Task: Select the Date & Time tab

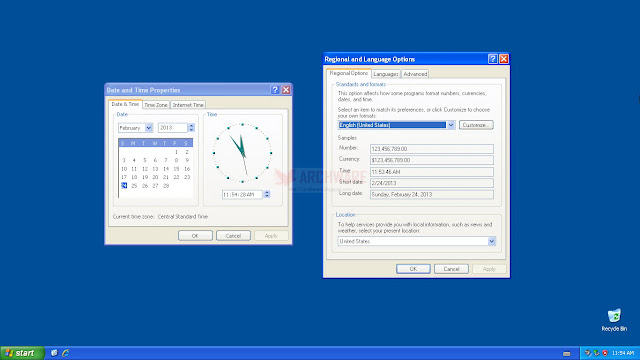Action: coord(125,104)
